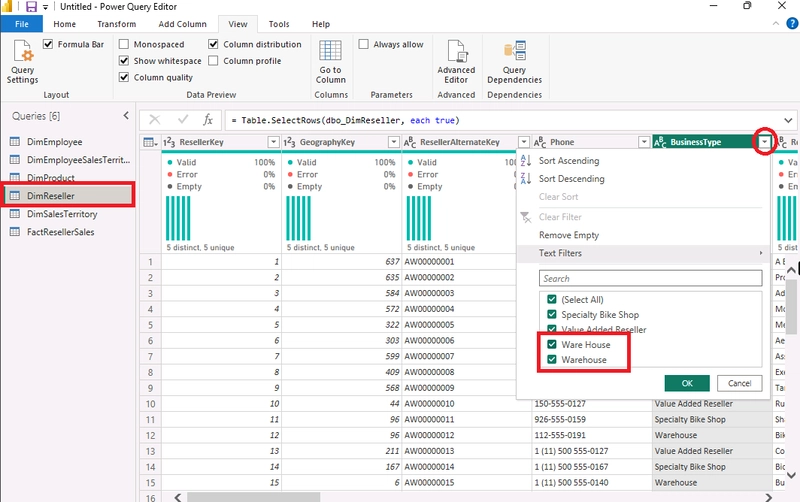Switch to the Tools tab
The width and height of the screenshot is (800, 502).
coord(279,24)
